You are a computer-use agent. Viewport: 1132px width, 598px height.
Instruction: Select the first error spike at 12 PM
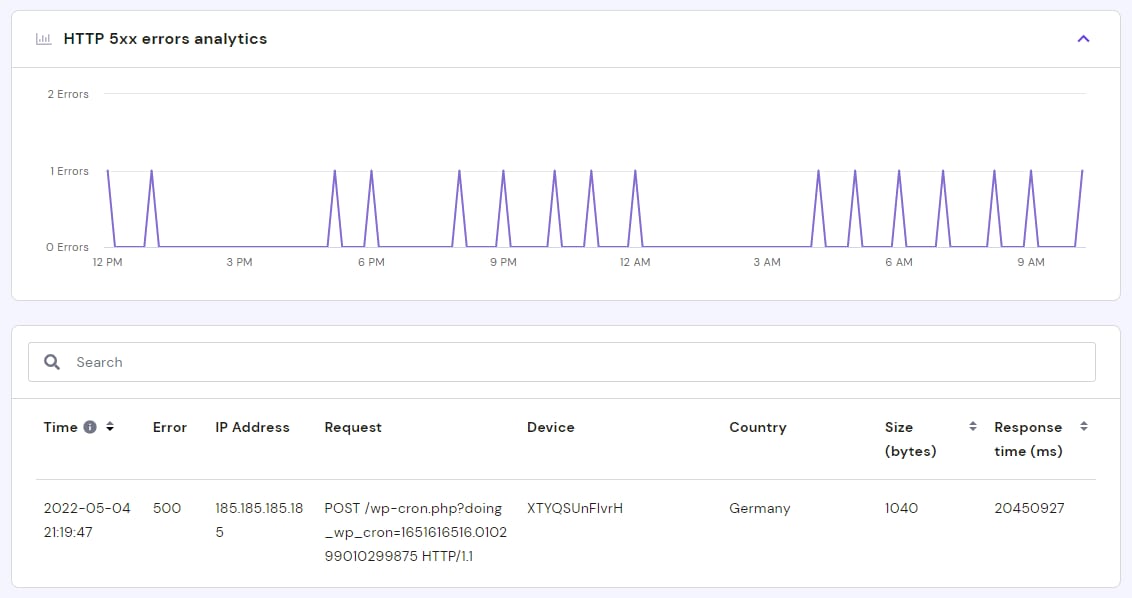108,171
